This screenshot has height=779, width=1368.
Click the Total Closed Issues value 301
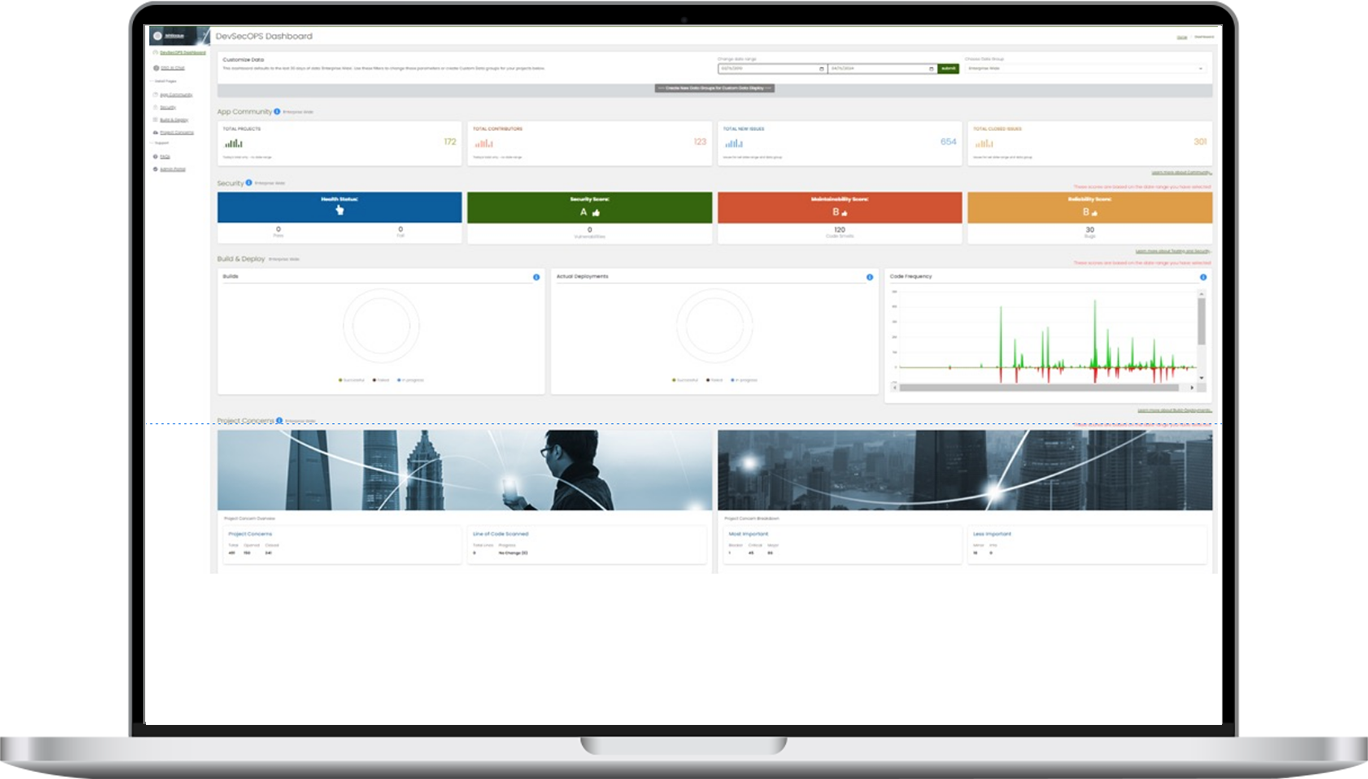click(1200, 142)
